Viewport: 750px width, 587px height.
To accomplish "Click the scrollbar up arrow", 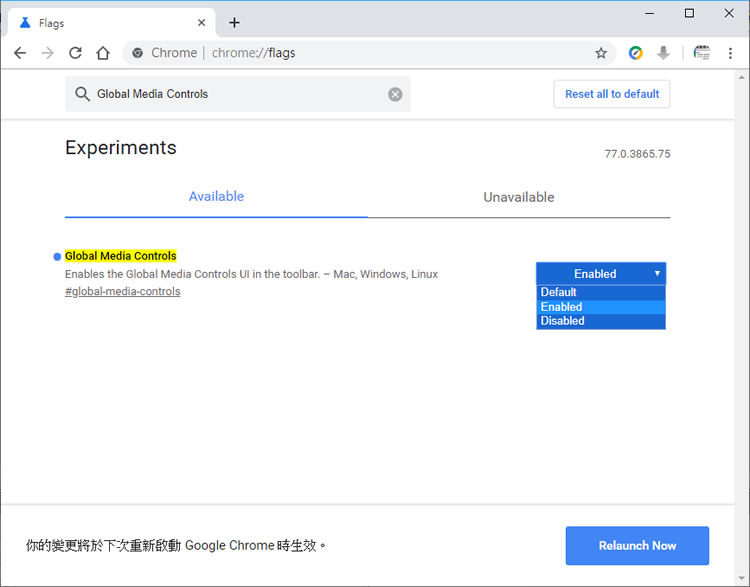I will [x=741, y=77].
